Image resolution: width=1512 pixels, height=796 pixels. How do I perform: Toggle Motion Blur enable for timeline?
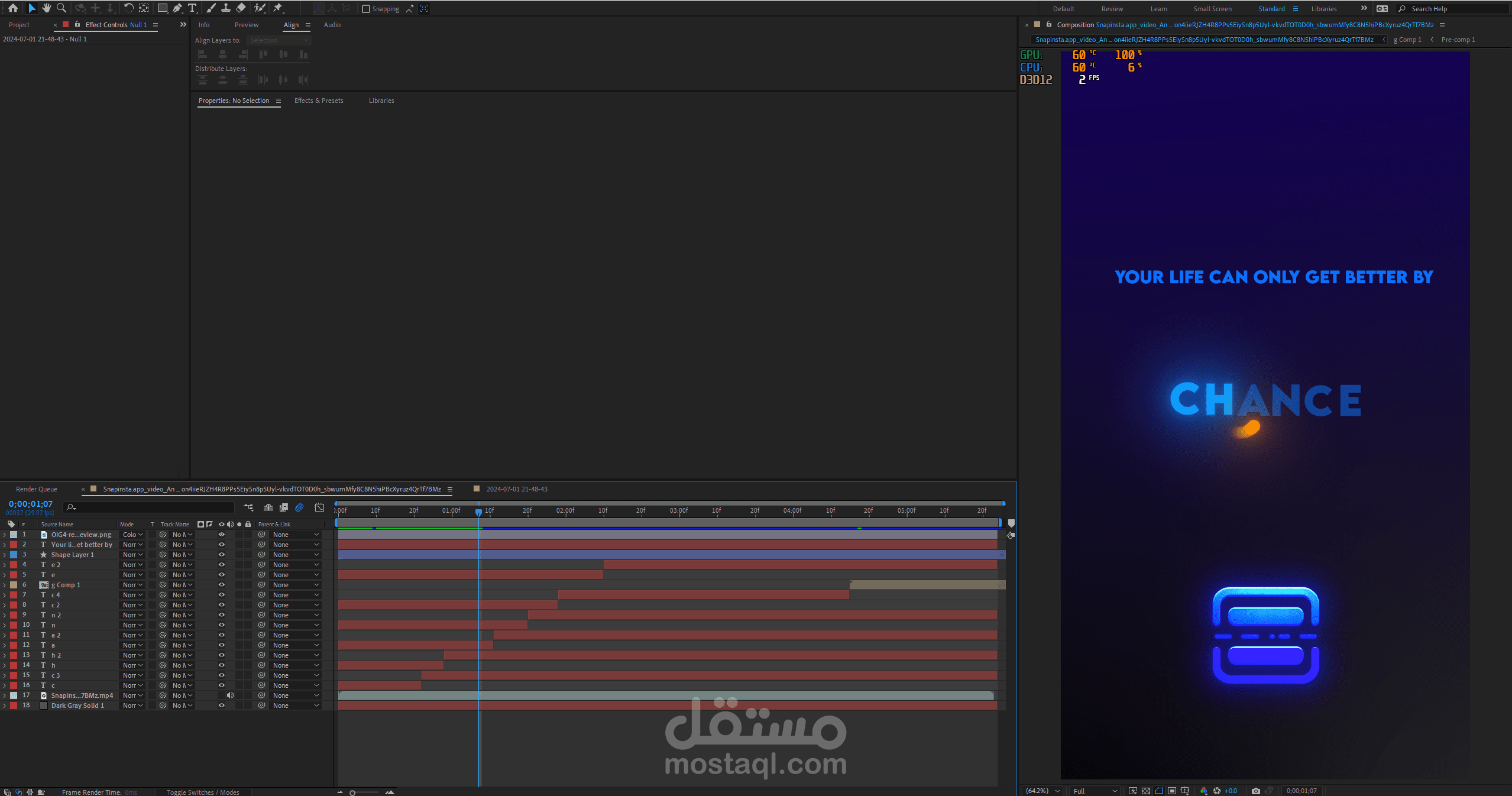click(x=299, y=507)
